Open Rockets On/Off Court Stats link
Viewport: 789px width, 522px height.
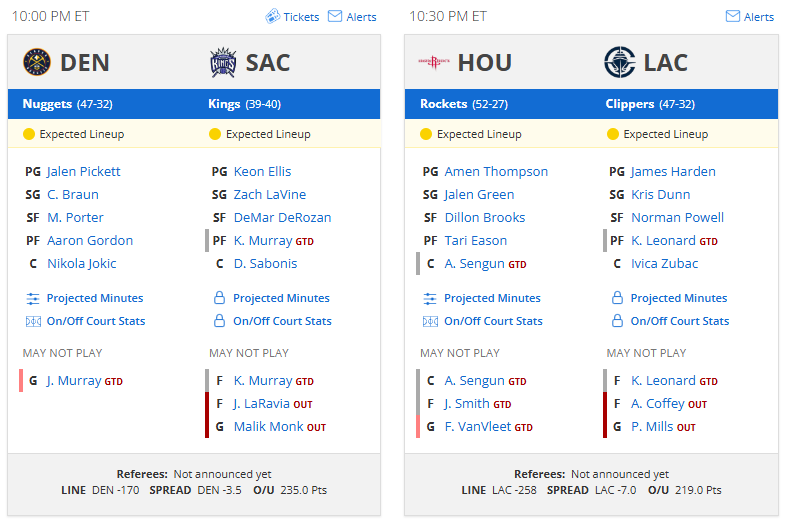[493, 321]
